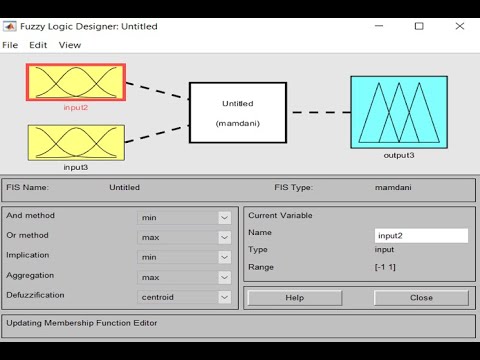Image resolution: width=480 pixels, height=360 pixels.
Task: Click the MATLAB logo in title bar
Action: (9, 26)
